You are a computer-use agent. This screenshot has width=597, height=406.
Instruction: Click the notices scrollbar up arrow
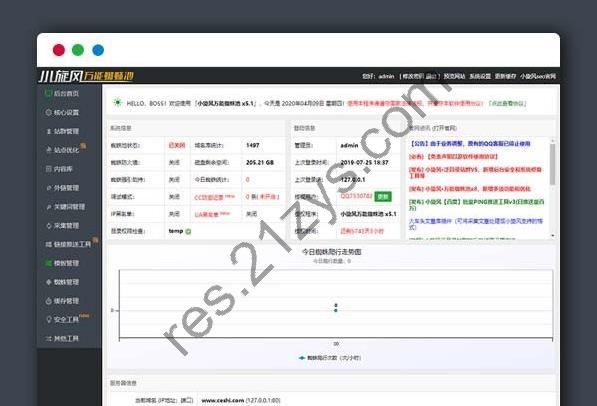point(552,141)
